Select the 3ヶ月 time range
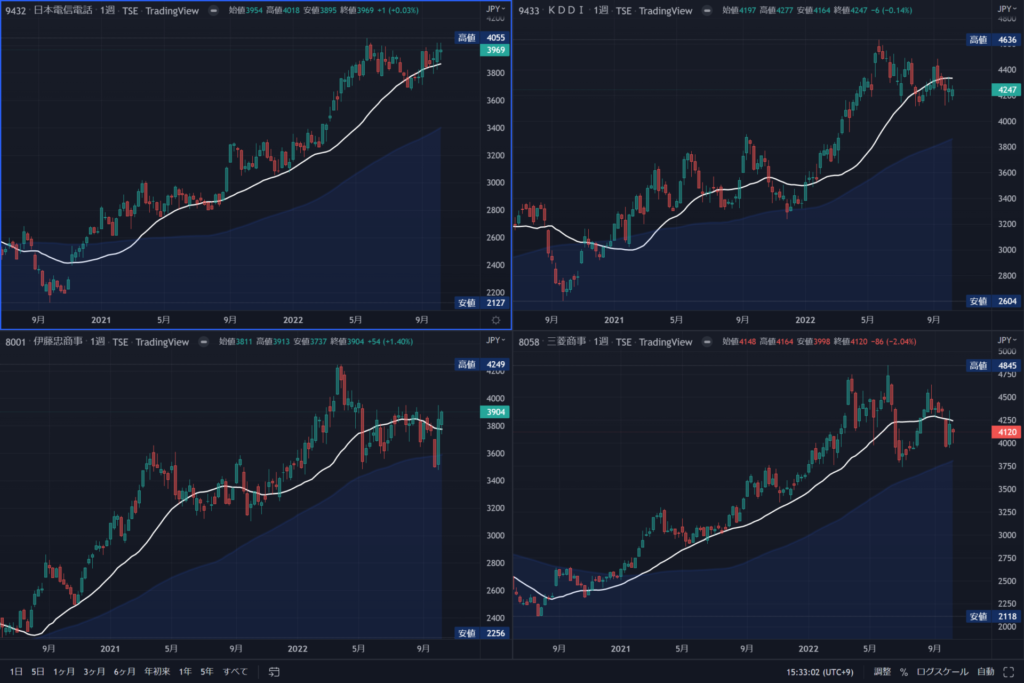The height and width of the screenshot is (683, 1024). pos(94,671)
